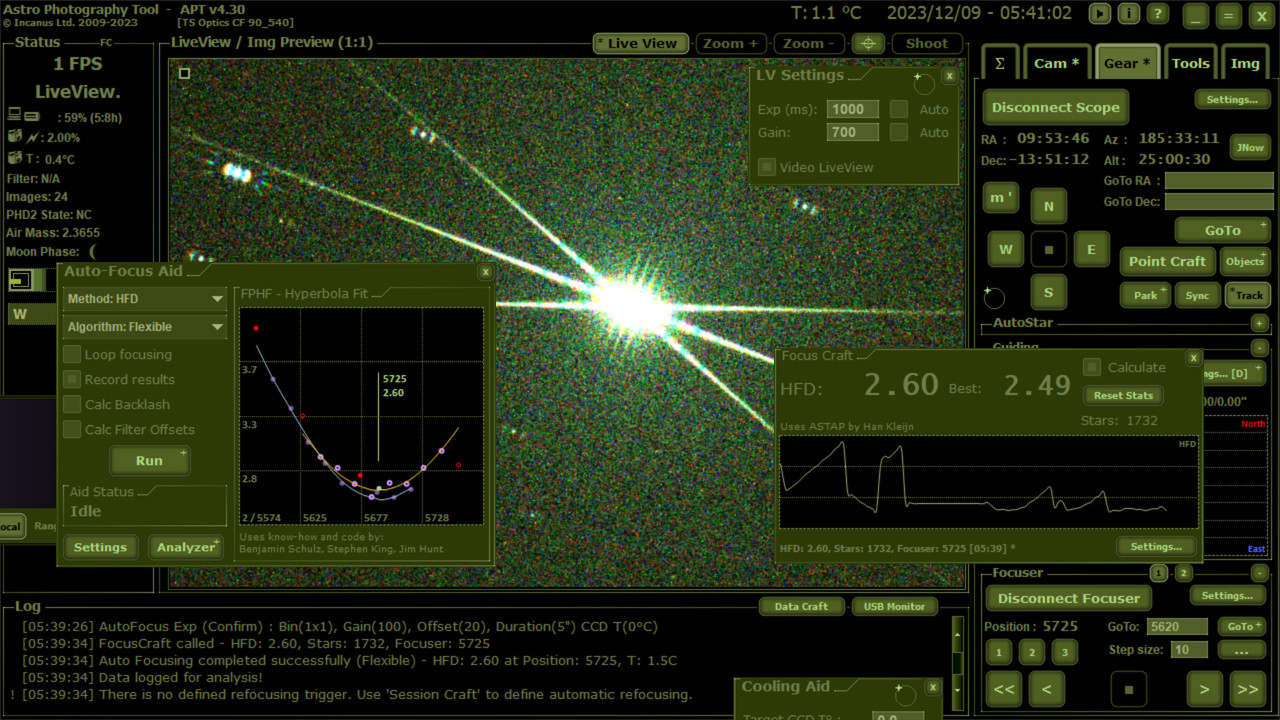Slew the telescope south with S
The image size is (1280, 720).
pyautogui.click(x=1048, y=293)
